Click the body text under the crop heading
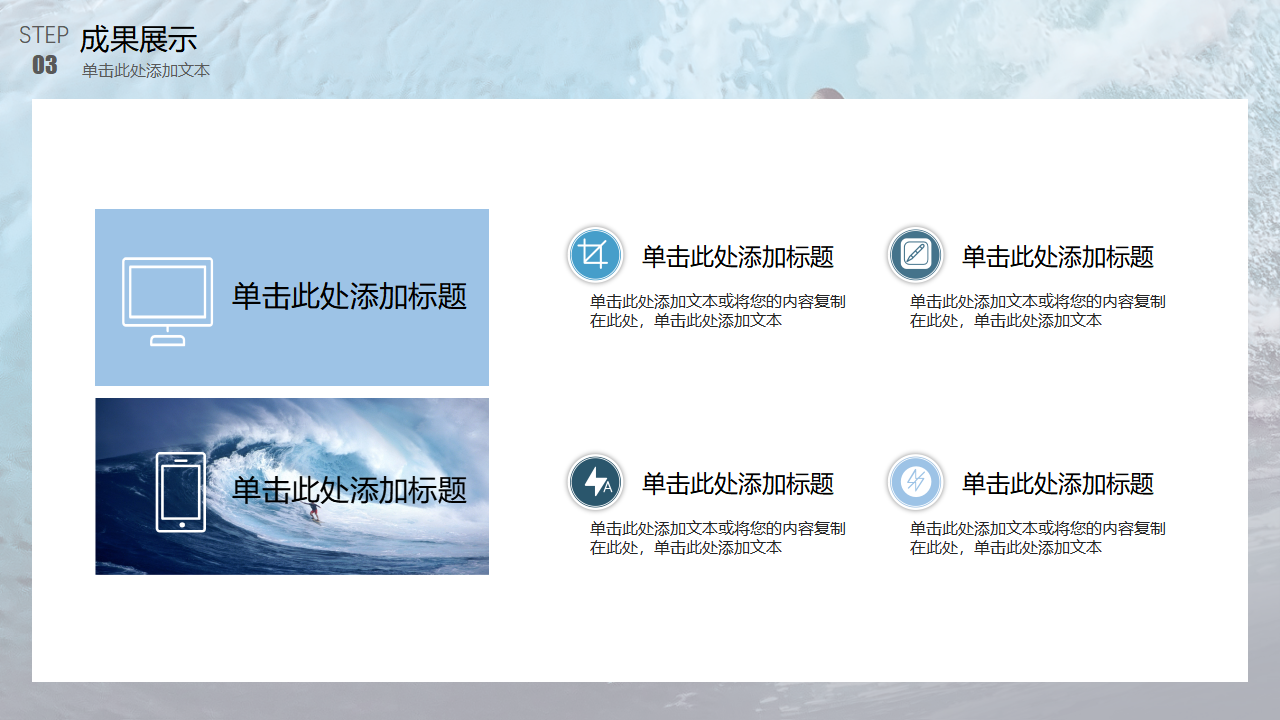Image resolution: width=1280 pixels, height=720 pixels. click(718, 311)
